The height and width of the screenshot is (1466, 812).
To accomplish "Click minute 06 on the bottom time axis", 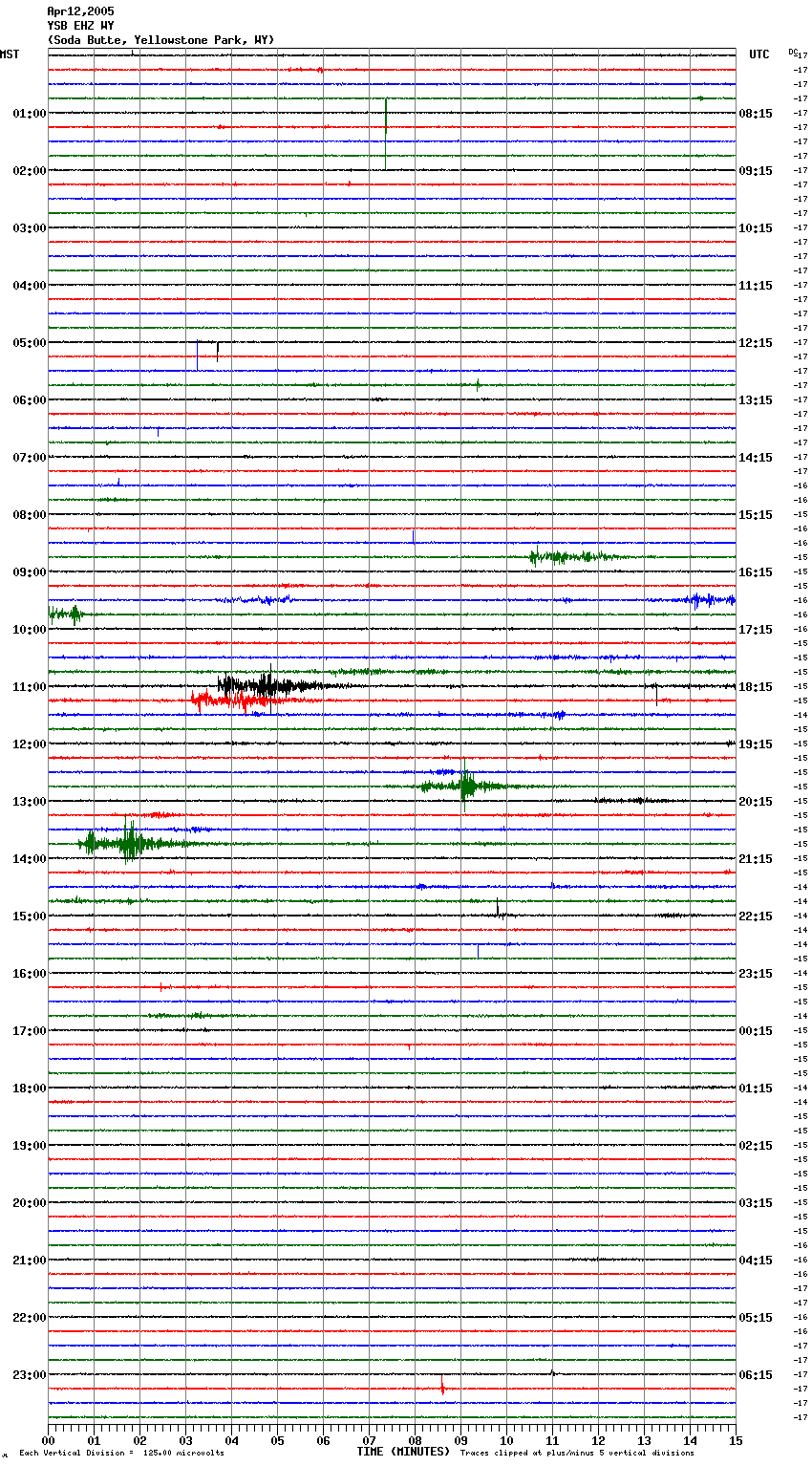I will point(323,1440).
